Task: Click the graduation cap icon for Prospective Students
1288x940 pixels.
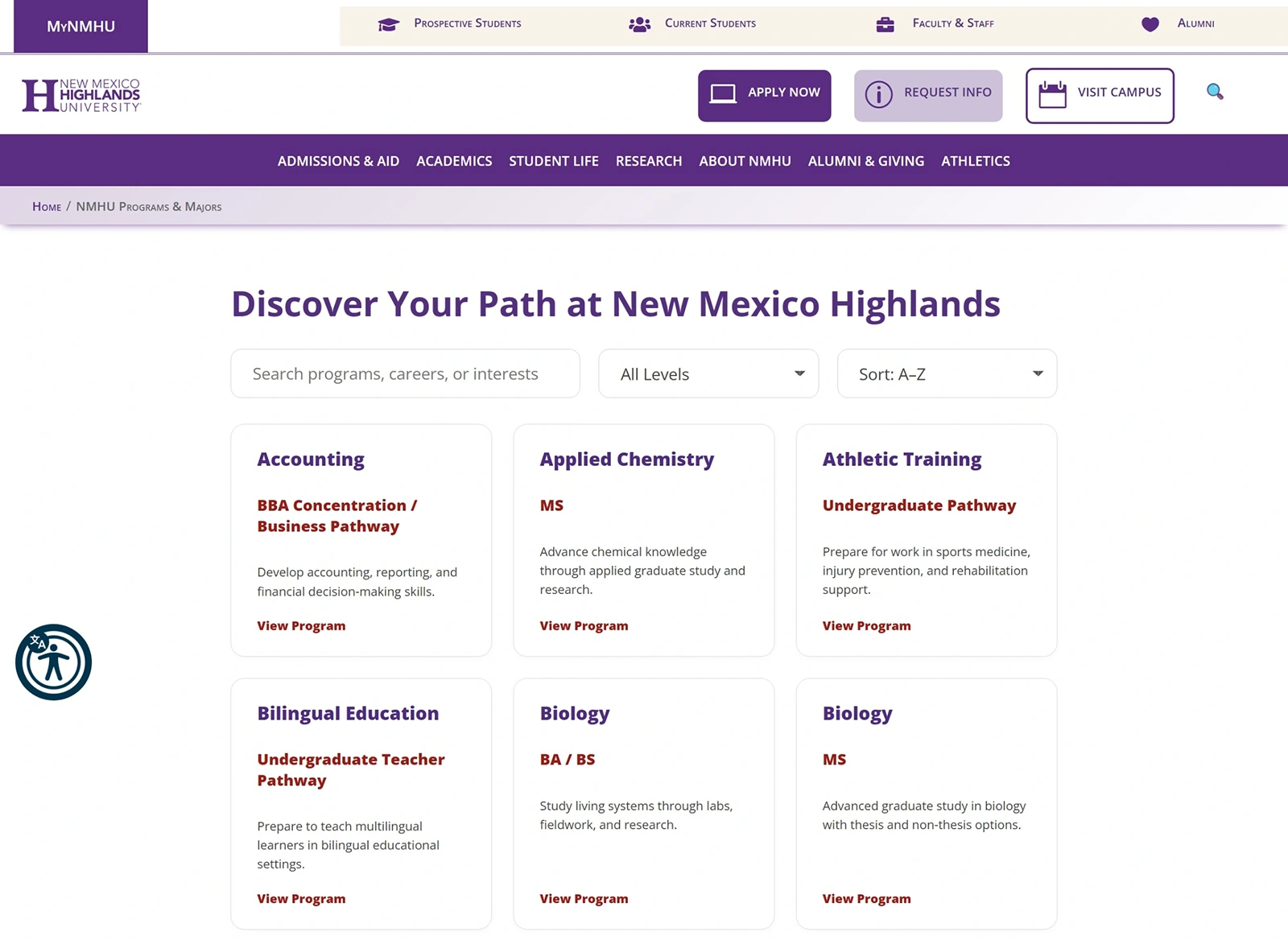Action: coord(388,24)
